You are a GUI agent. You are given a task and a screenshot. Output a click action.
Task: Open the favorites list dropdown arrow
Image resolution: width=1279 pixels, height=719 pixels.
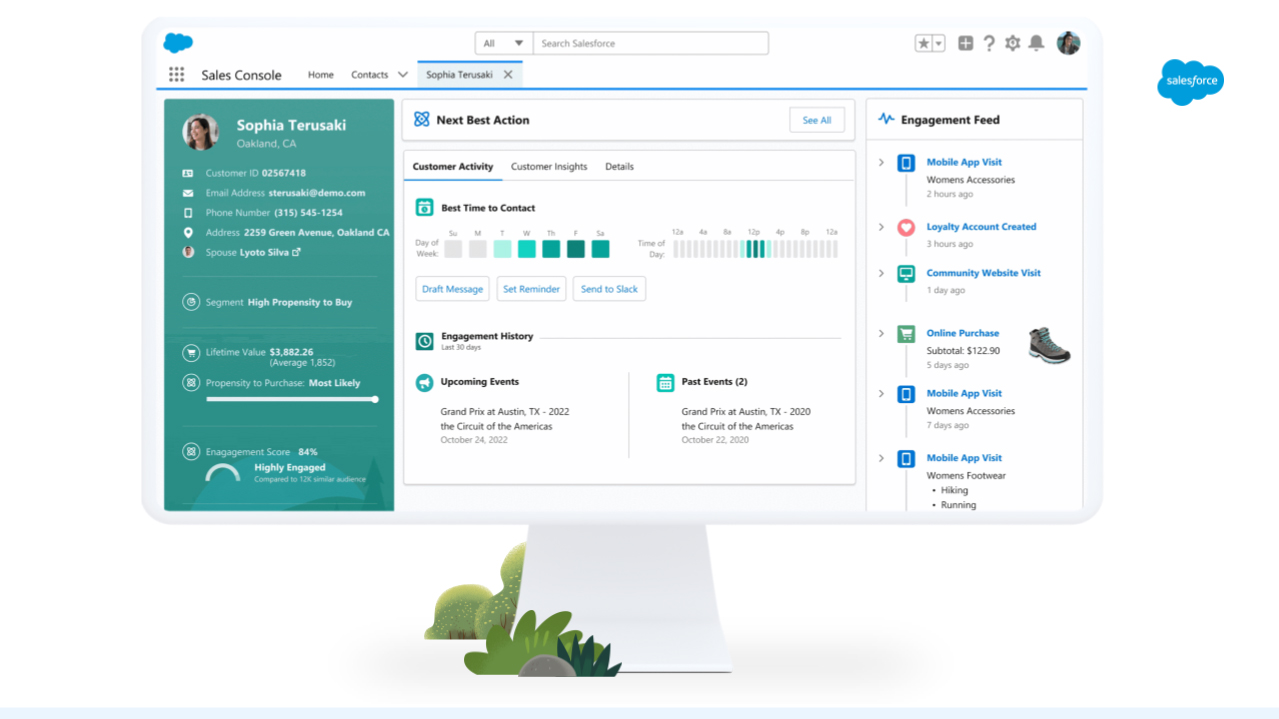939,43
